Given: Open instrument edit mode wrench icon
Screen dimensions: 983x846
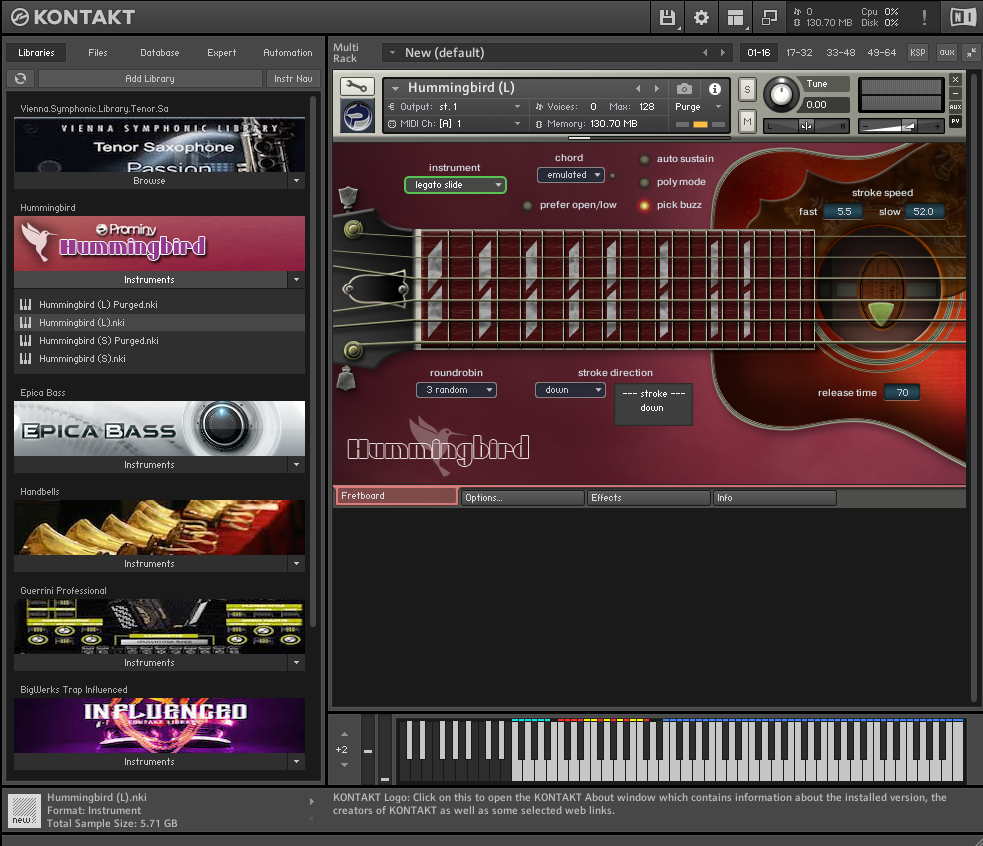Looking at the screenshot, I should click(357, 87).
